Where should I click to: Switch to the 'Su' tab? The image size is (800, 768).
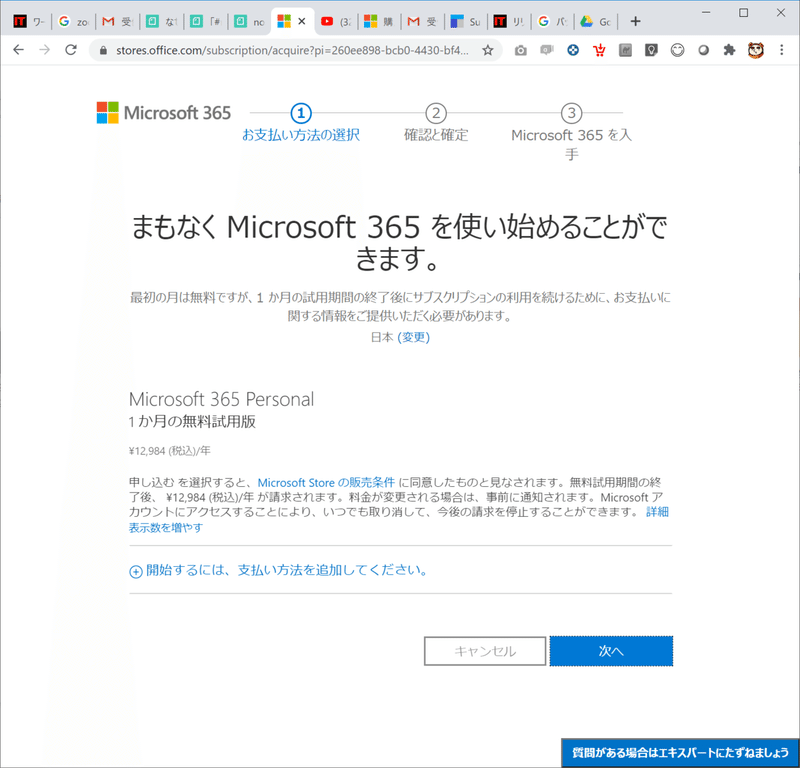465,21
